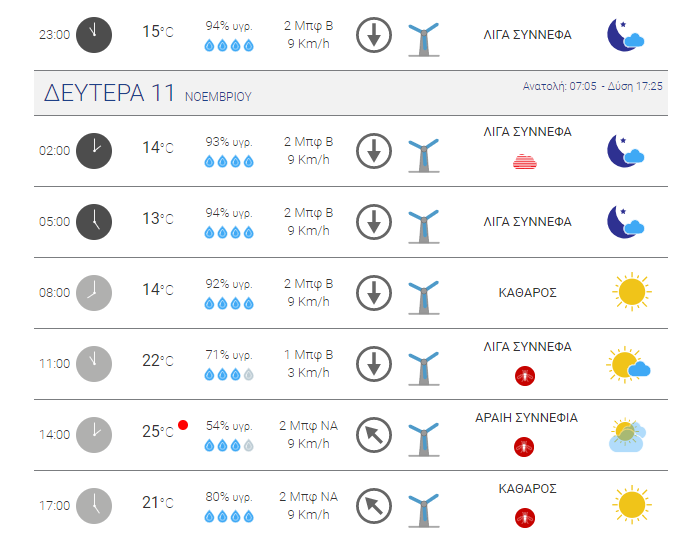Click the 17:00 grey clock icon

point(94,506)
